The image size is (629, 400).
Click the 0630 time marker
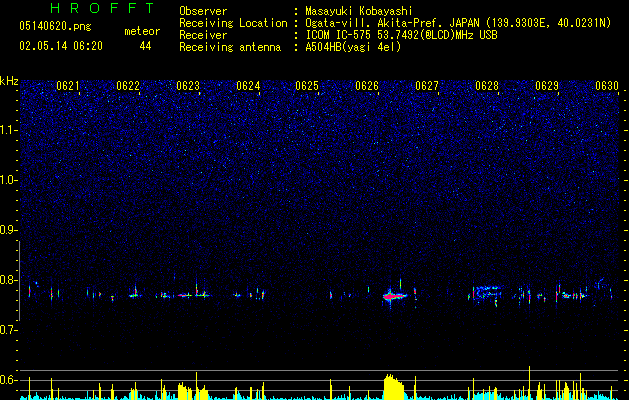tap(607, 86)
